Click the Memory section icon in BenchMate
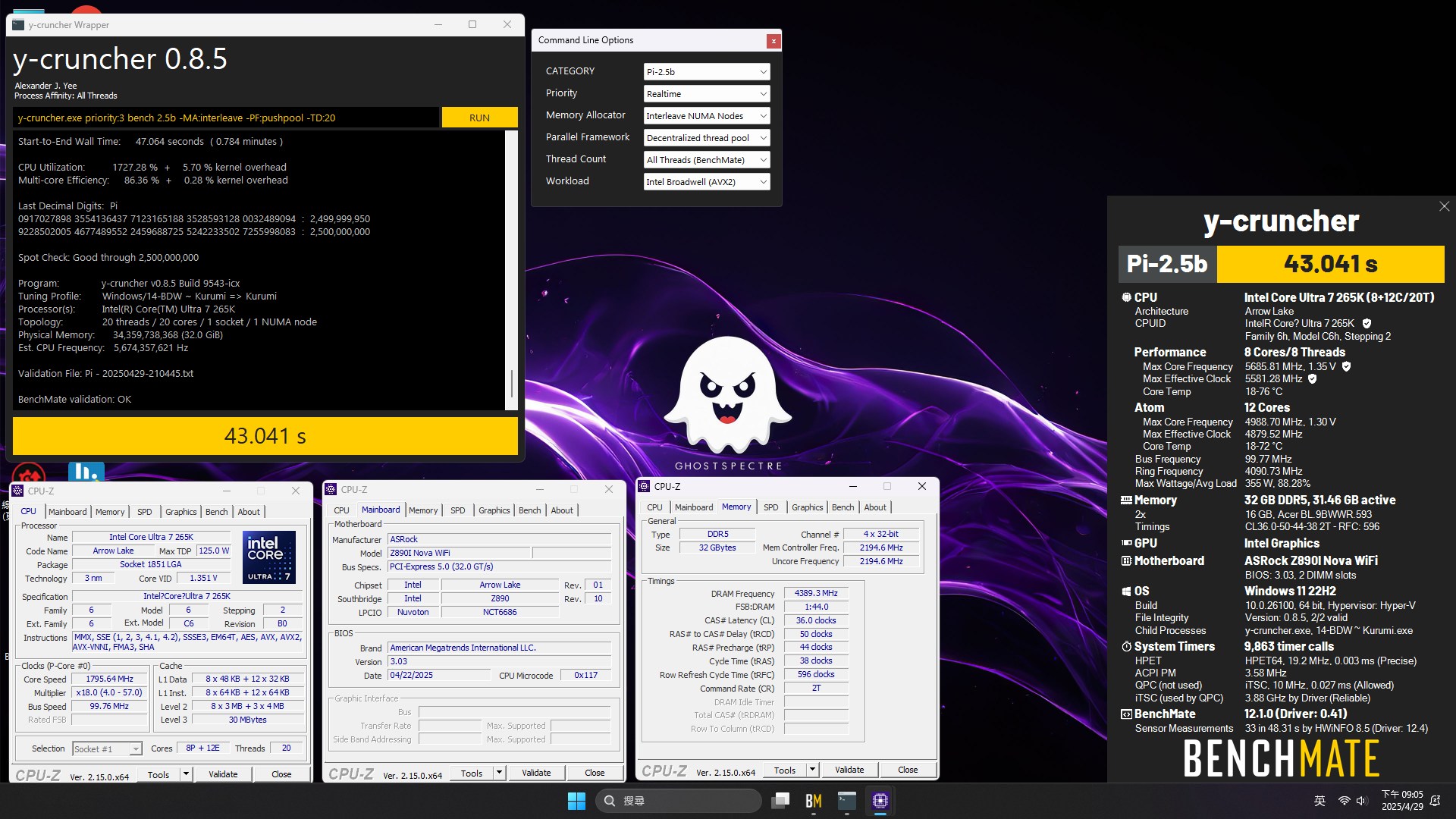Viewport: 1456px width, 819px height. (x=1126, y=500)
